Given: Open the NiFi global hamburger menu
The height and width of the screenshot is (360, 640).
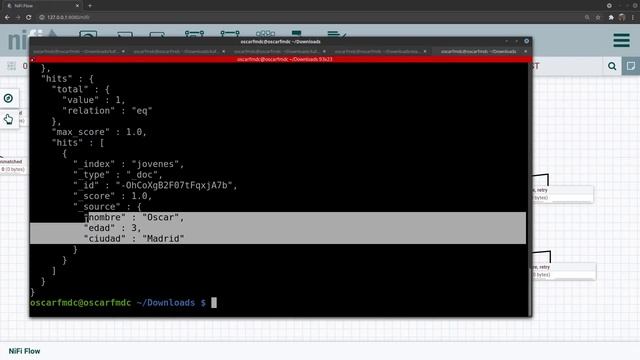Looking at the screenshot, I should pyautogui.click(x=621, y=40).
